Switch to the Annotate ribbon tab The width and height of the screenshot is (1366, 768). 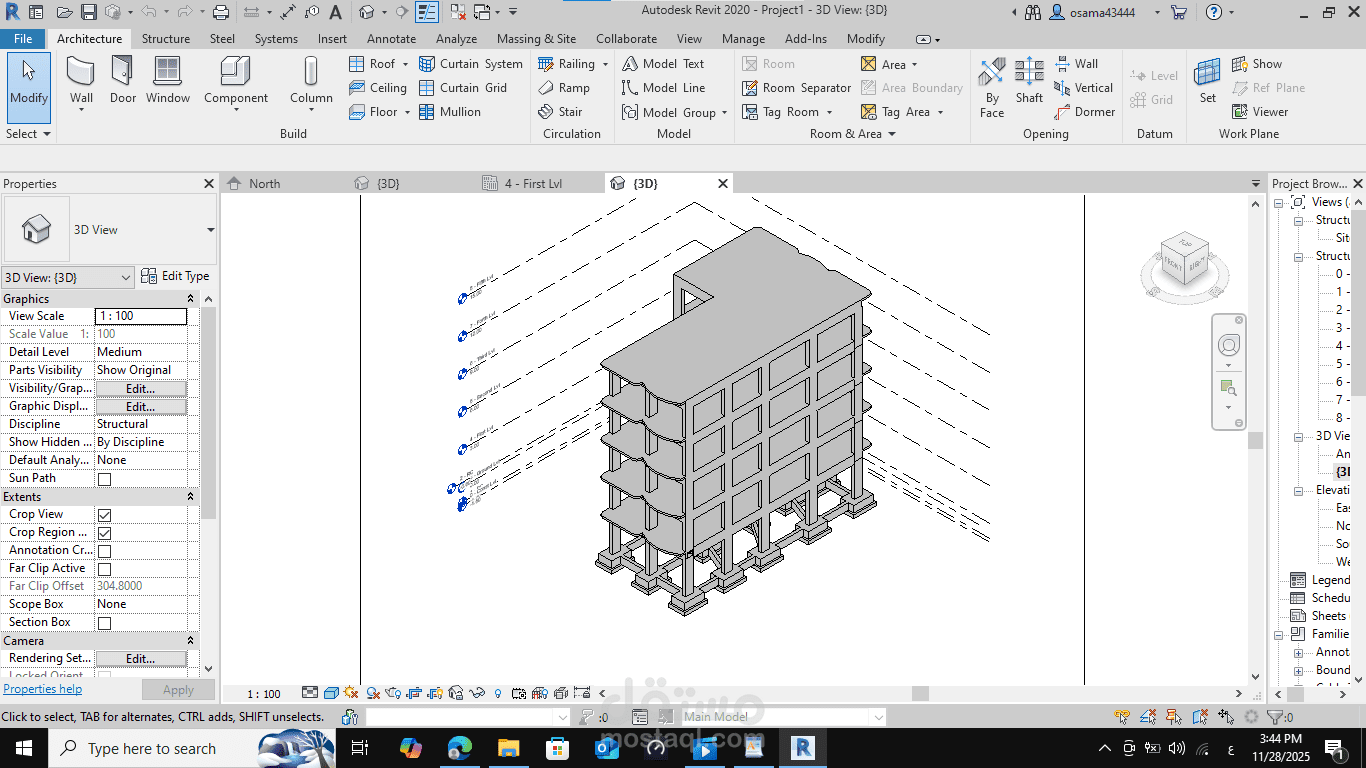coord(391,39)
